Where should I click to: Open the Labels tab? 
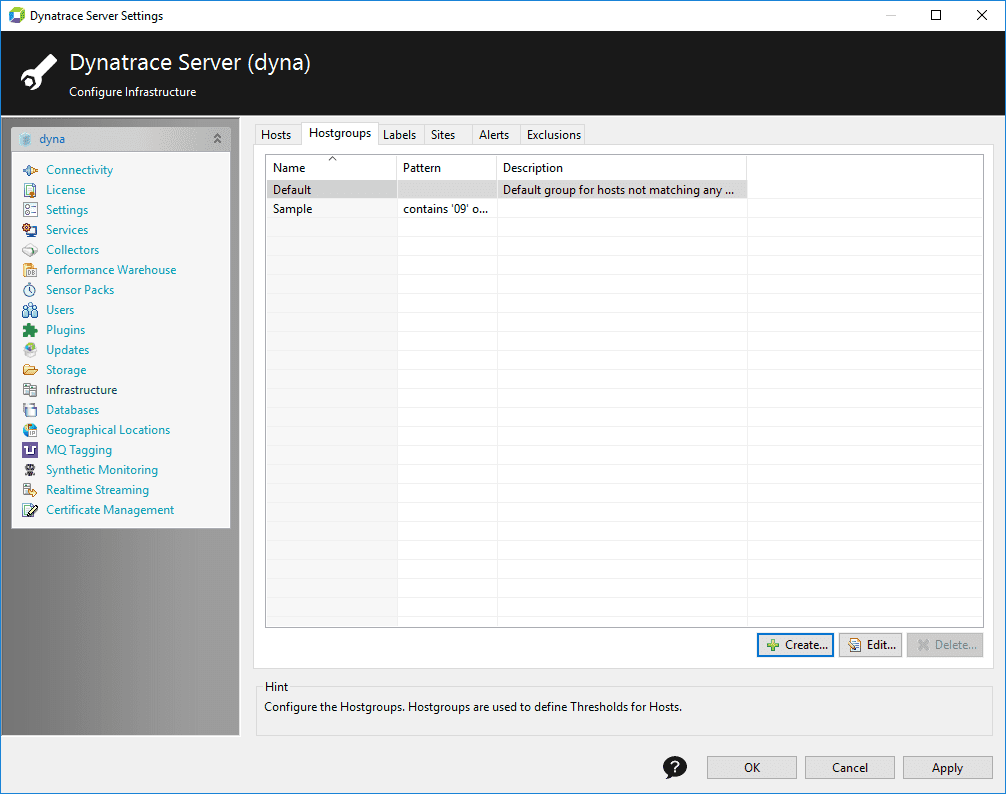coord(400,135)
